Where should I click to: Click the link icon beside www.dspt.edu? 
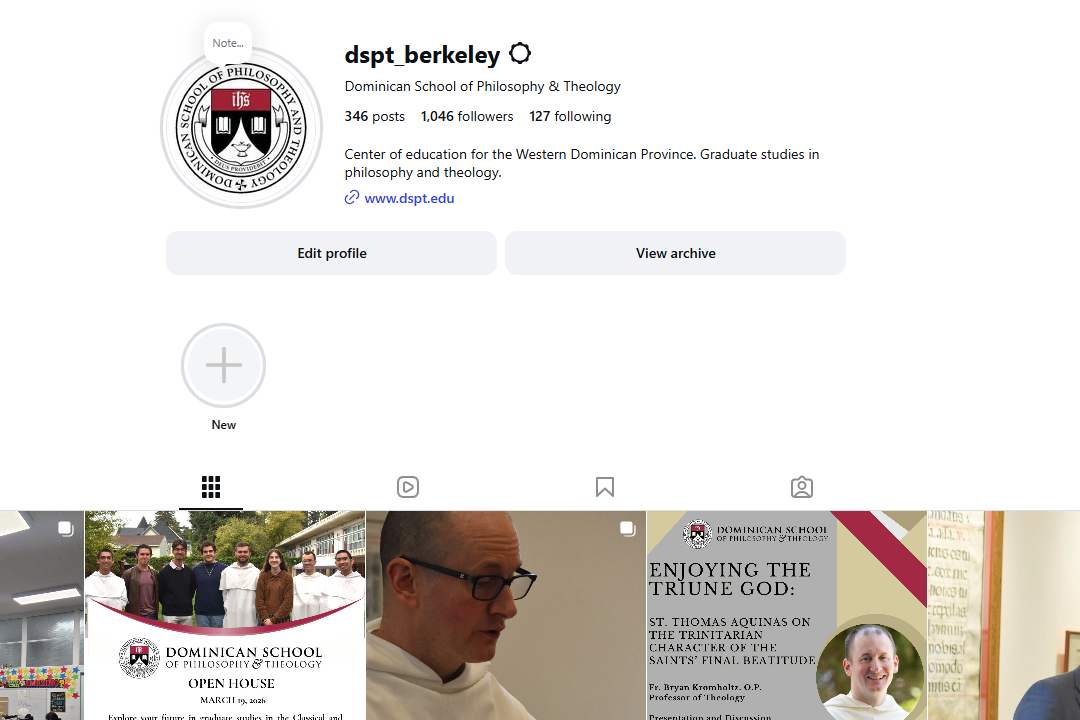pyautogui.click(x=351, y=198)
